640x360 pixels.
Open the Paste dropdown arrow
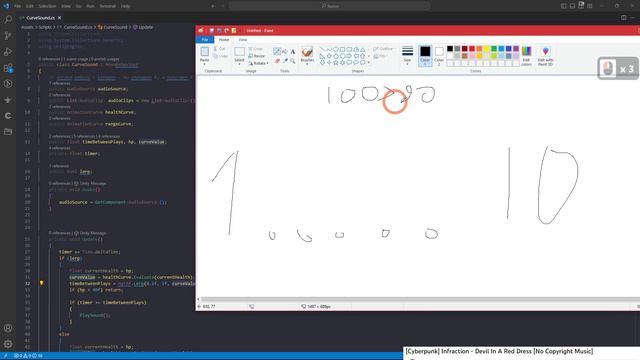pyautogui.click(x=204, y=64)
